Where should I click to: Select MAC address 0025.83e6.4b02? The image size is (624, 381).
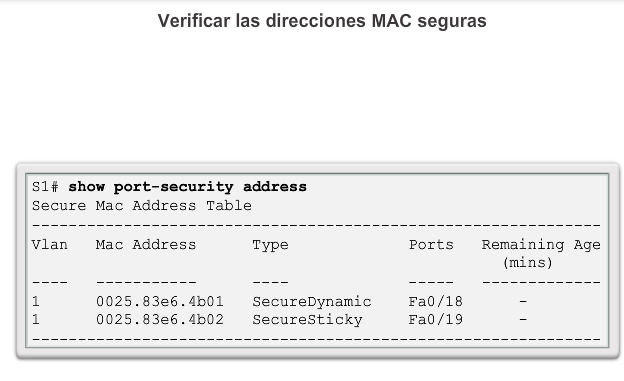[x=160, y=320]
